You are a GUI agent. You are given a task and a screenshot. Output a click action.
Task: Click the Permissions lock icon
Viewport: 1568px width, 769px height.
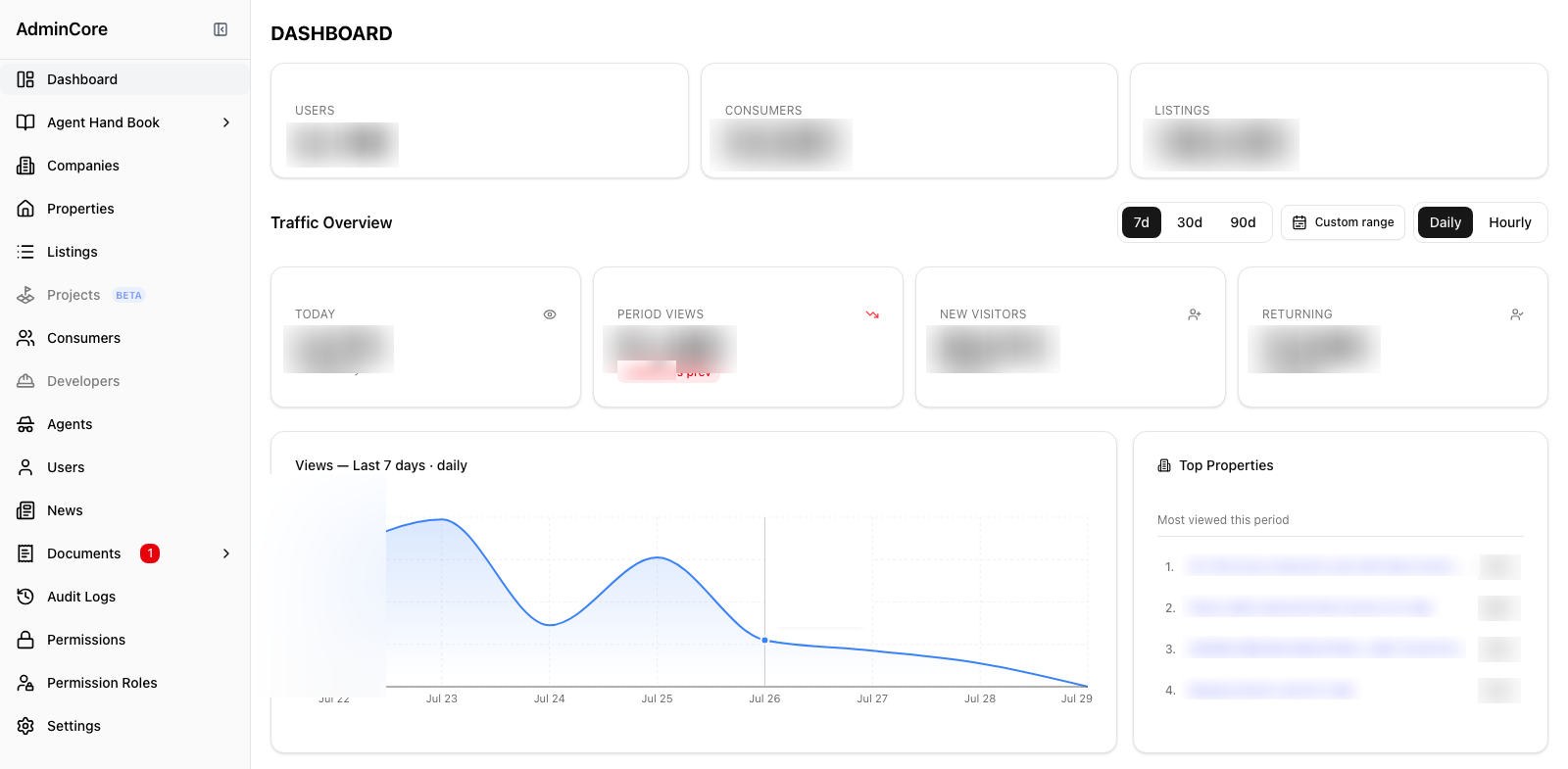pyautogui.click(x=25, y=640)
